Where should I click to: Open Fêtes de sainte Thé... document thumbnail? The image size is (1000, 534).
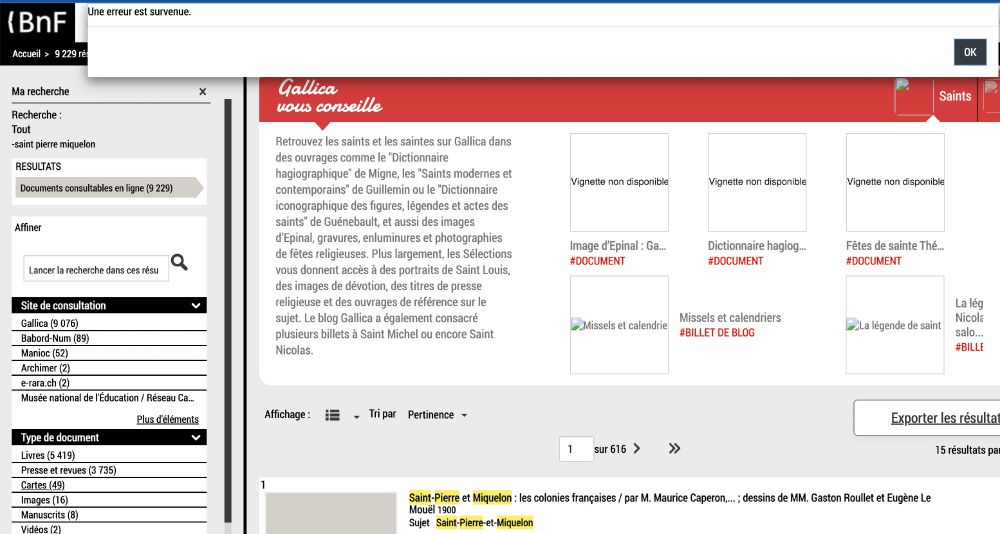coord(895,182)
